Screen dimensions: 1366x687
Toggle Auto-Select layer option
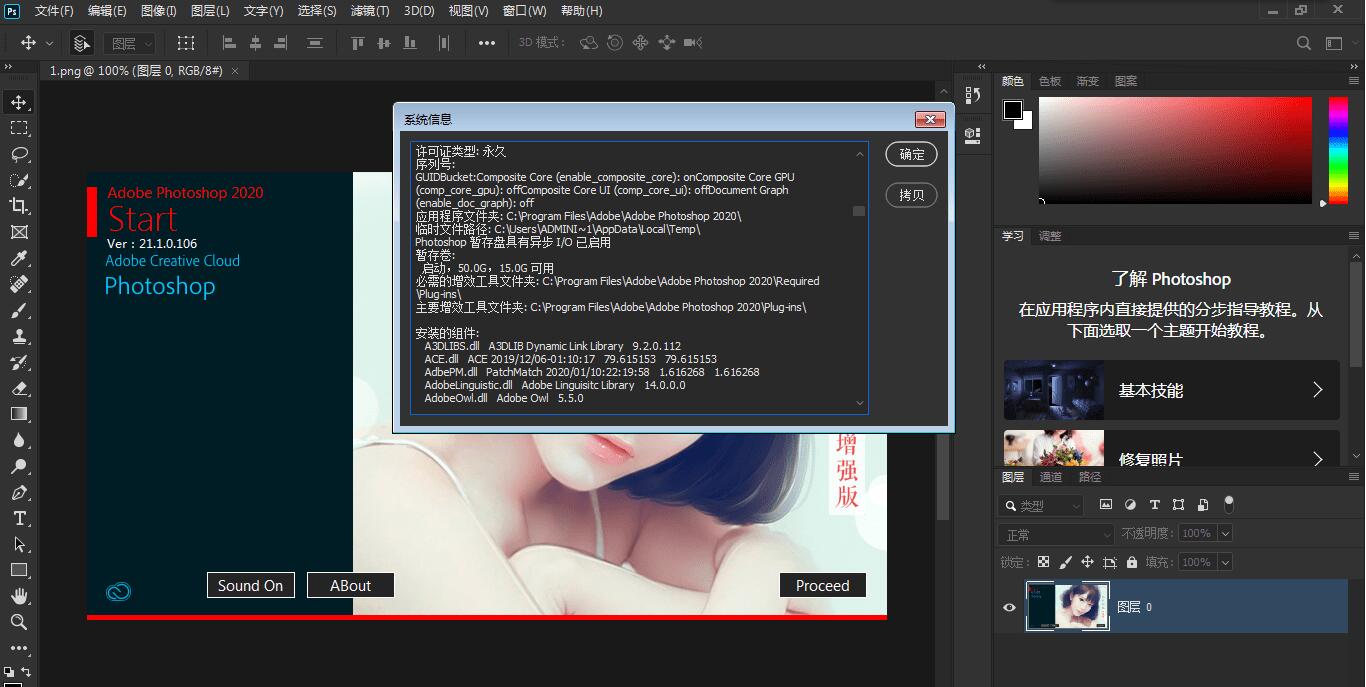point(81,43)
